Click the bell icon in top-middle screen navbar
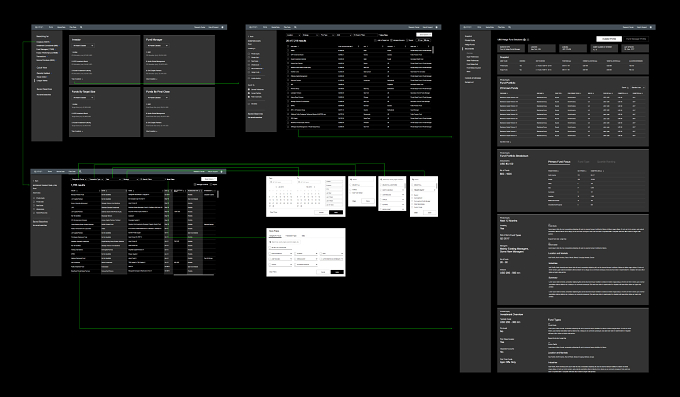 (437, 27)
